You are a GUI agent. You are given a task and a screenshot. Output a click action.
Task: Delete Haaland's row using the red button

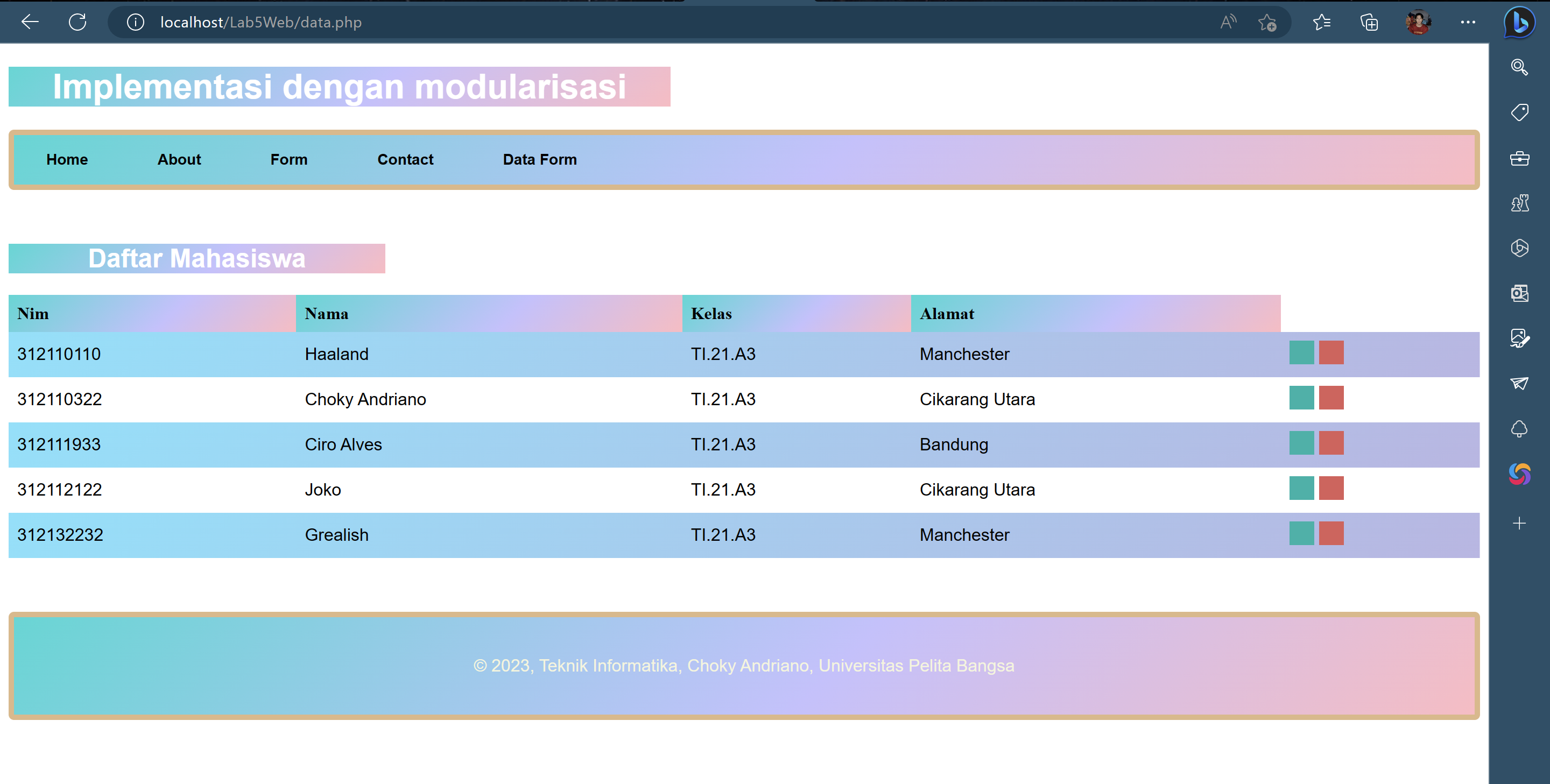tap(1330, 353)
